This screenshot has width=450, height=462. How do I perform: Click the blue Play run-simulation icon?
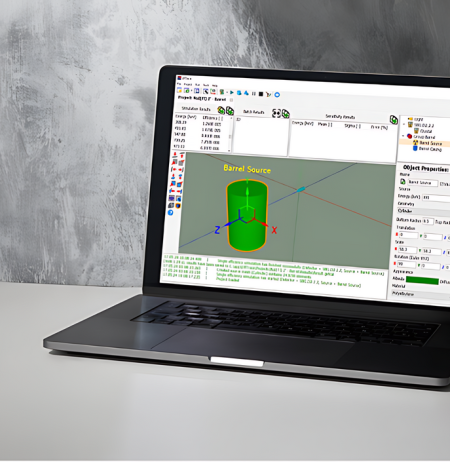(x=232, y=92)
